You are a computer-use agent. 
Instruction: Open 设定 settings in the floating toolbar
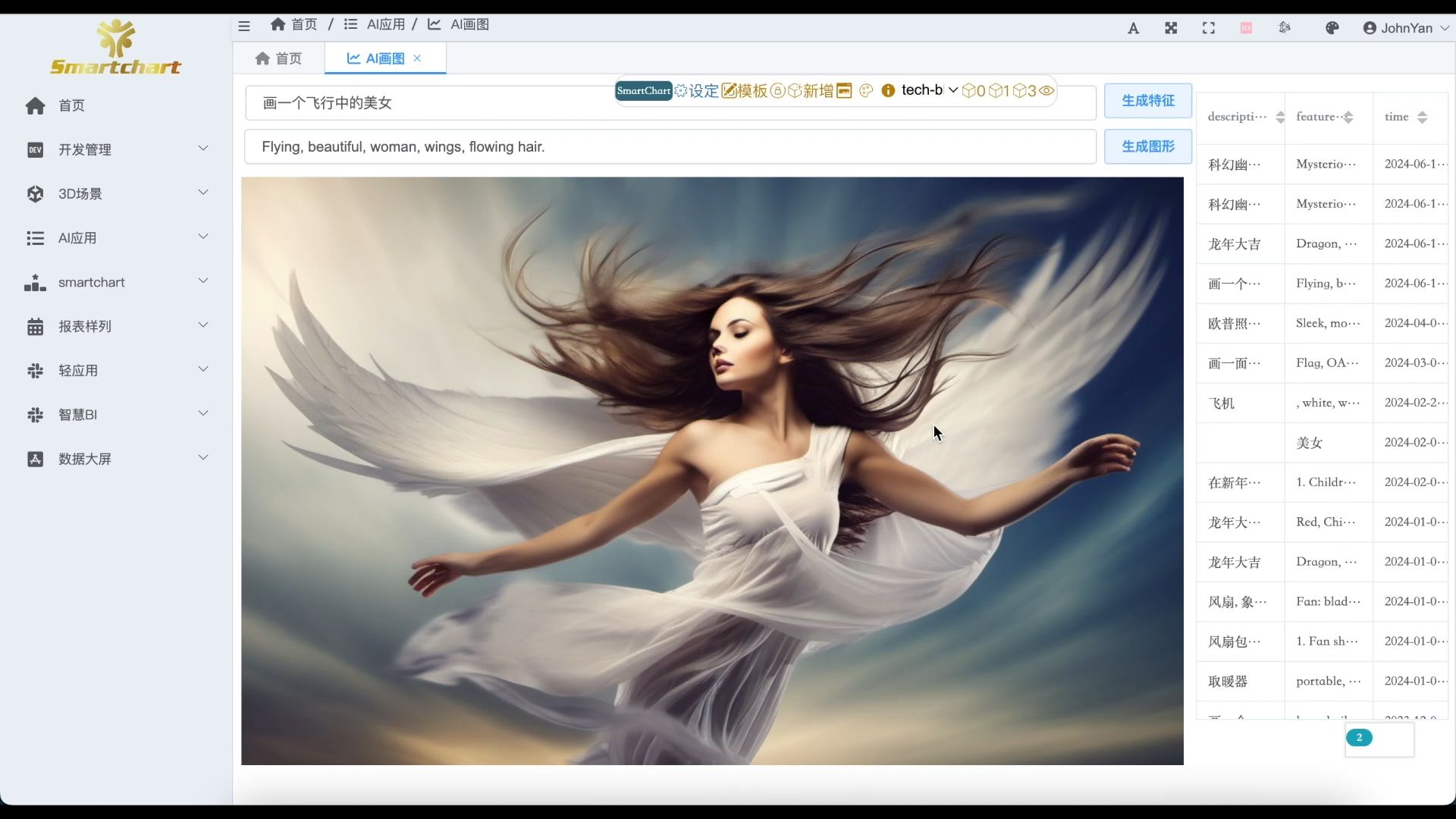[x=697, y=91]
